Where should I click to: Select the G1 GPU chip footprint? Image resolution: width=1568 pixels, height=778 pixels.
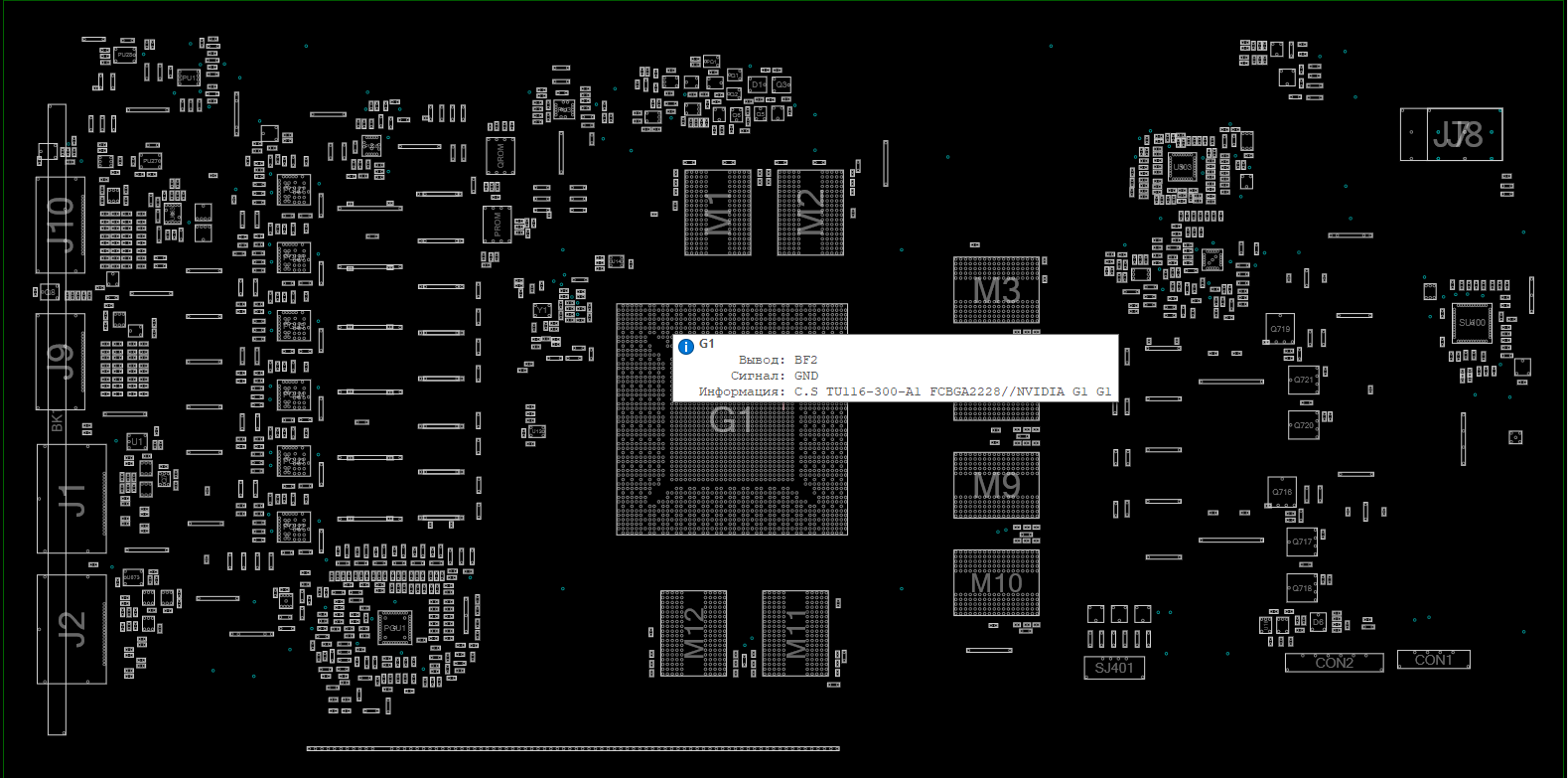tap(731, 467)
